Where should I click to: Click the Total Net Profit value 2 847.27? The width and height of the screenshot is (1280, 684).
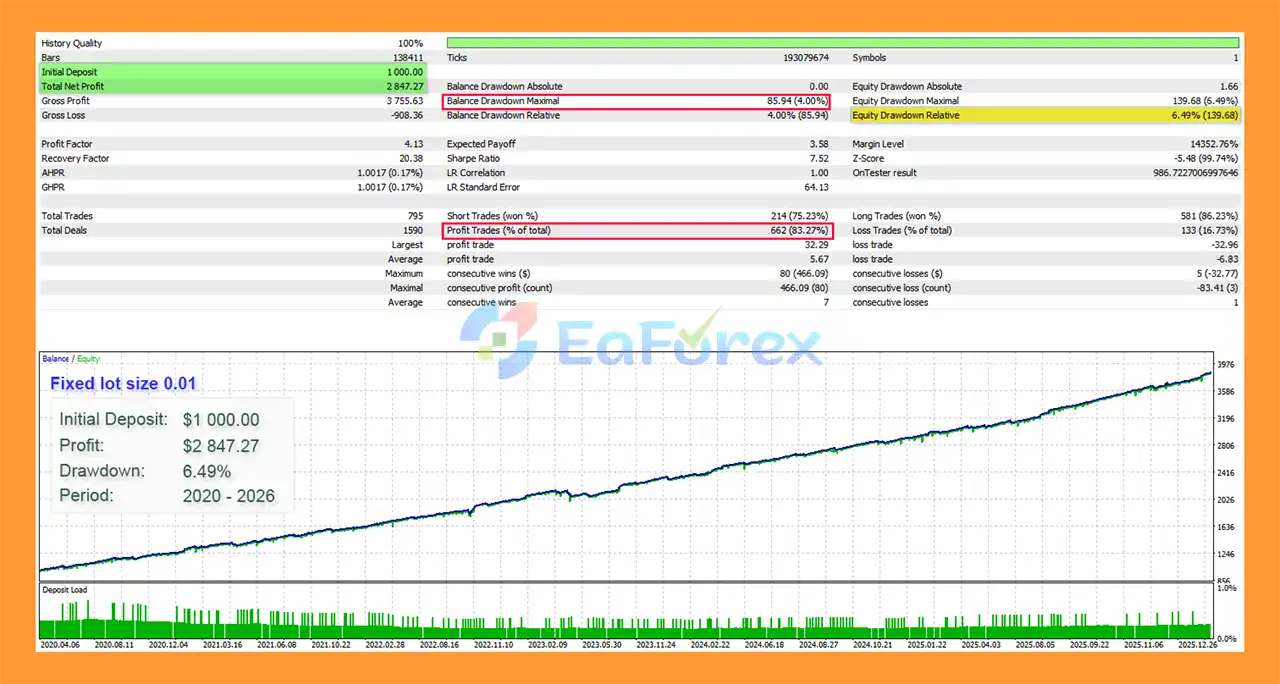click(404, 87)
